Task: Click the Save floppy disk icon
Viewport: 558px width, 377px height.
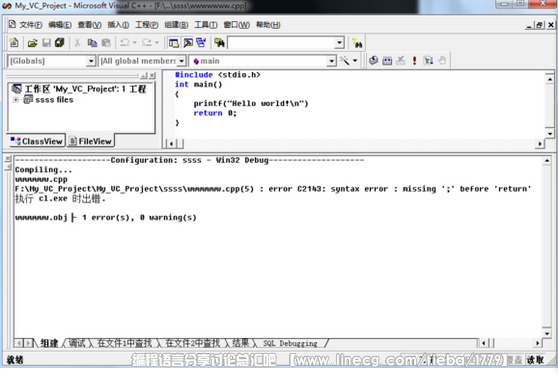Action: point(46,43)
